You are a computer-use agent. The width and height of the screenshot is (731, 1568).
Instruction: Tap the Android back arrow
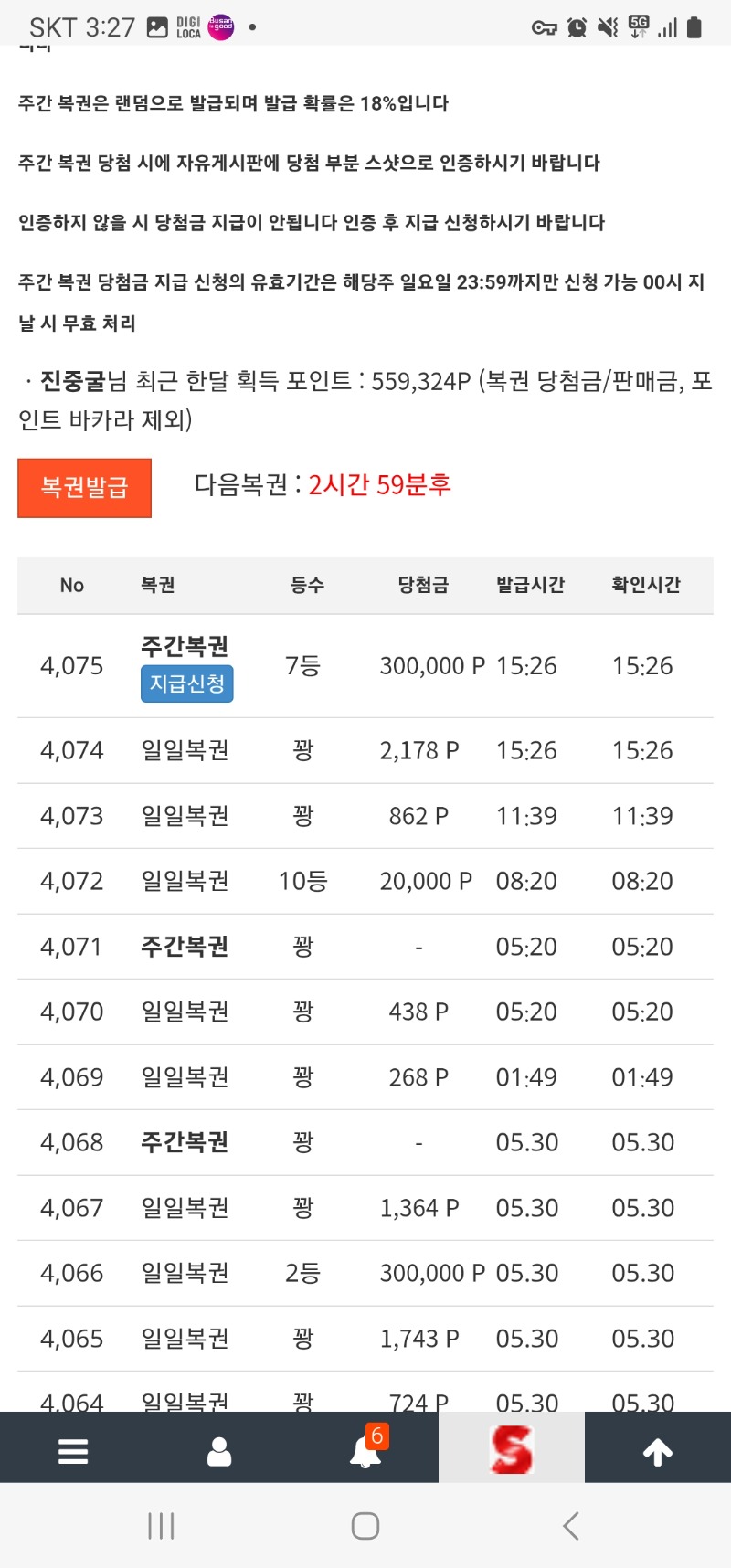tap(571, 1525)
